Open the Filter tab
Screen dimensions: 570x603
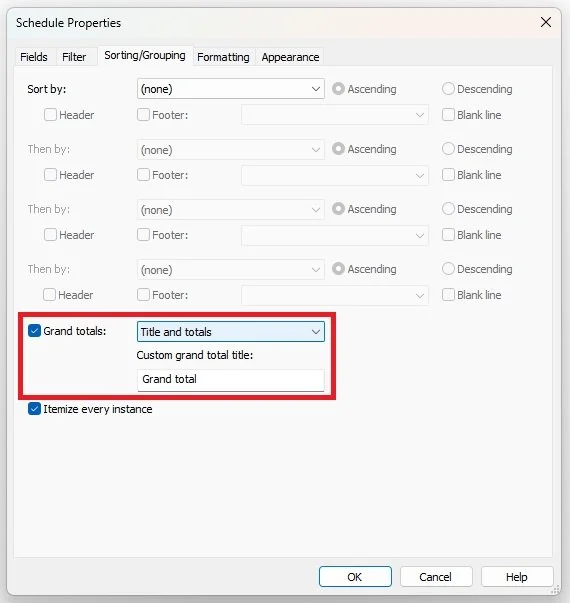pos(74,57)
